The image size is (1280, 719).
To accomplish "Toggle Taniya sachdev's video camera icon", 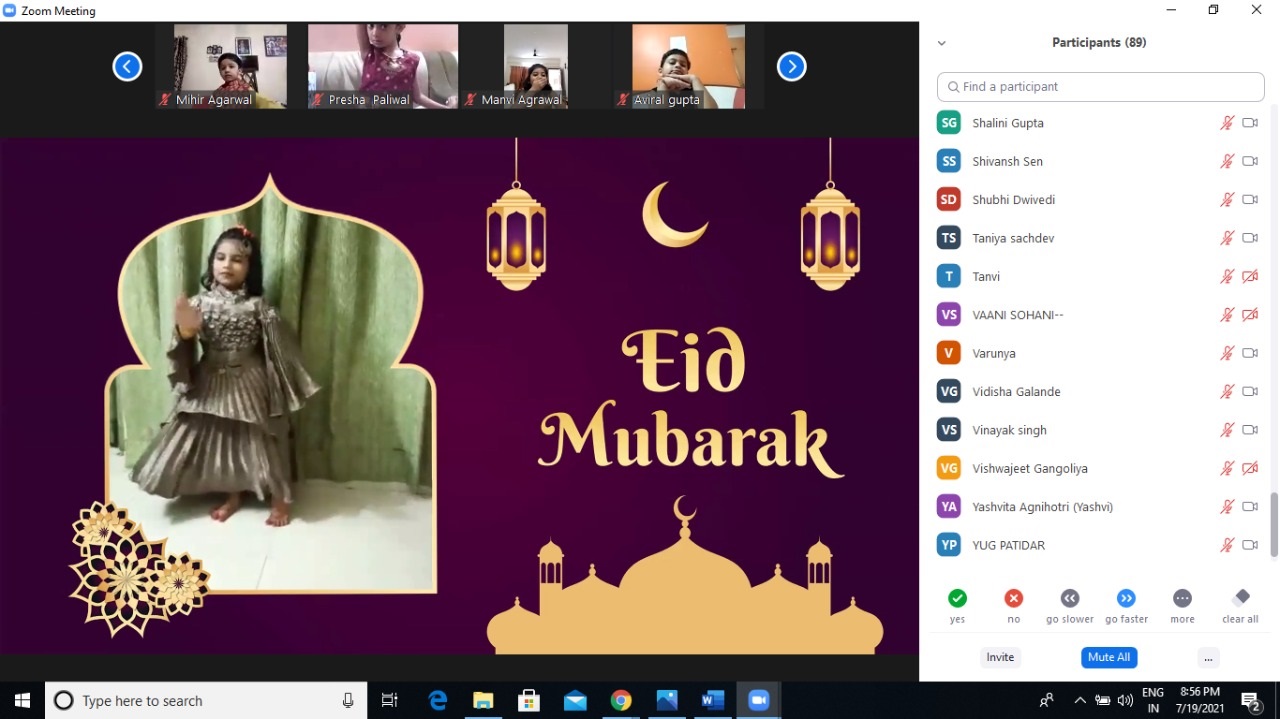I will pos(1250,238).
